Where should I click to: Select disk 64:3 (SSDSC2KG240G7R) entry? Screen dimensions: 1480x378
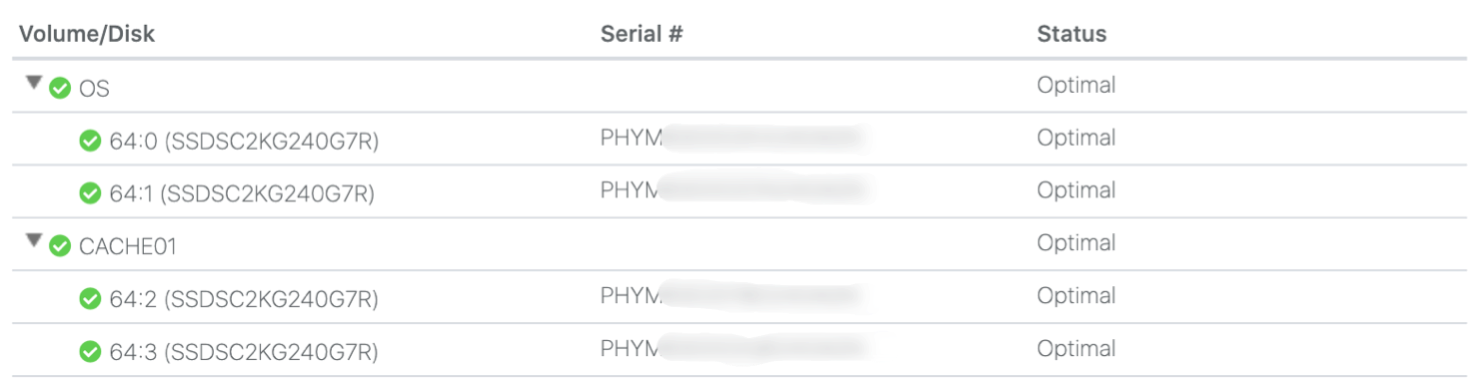[244, 352]
